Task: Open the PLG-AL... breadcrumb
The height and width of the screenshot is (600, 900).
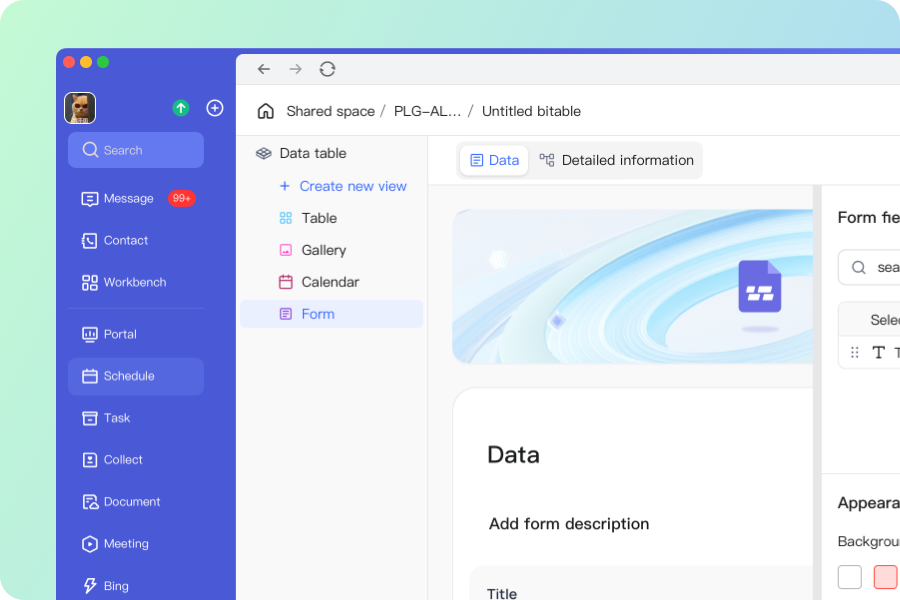Action: pyautogui.click(x=427, y=111)
